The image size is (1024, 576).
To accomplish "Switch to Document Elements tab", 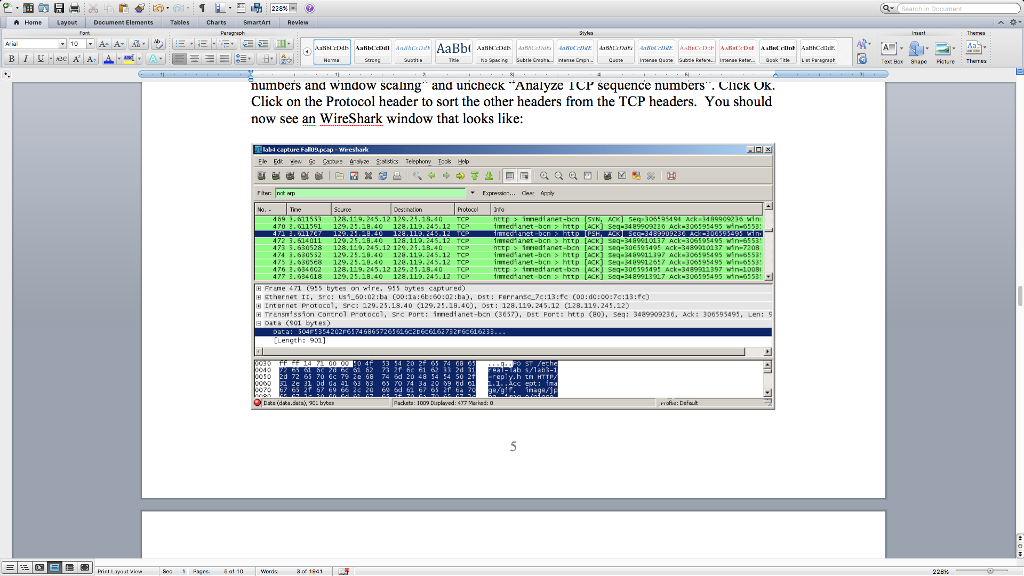I will tap(123, 22).
